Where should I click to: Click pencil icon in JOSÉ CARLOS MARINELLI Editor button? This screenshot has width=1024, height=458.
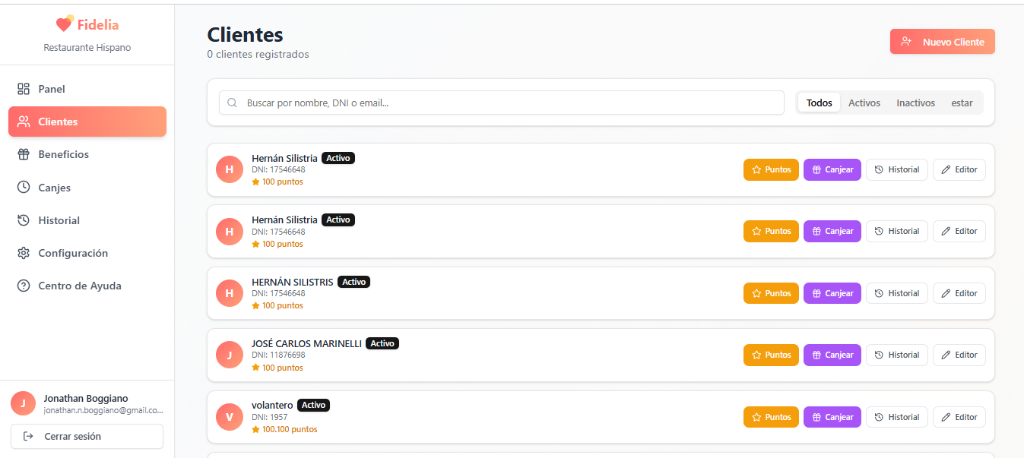coord(946,355)
